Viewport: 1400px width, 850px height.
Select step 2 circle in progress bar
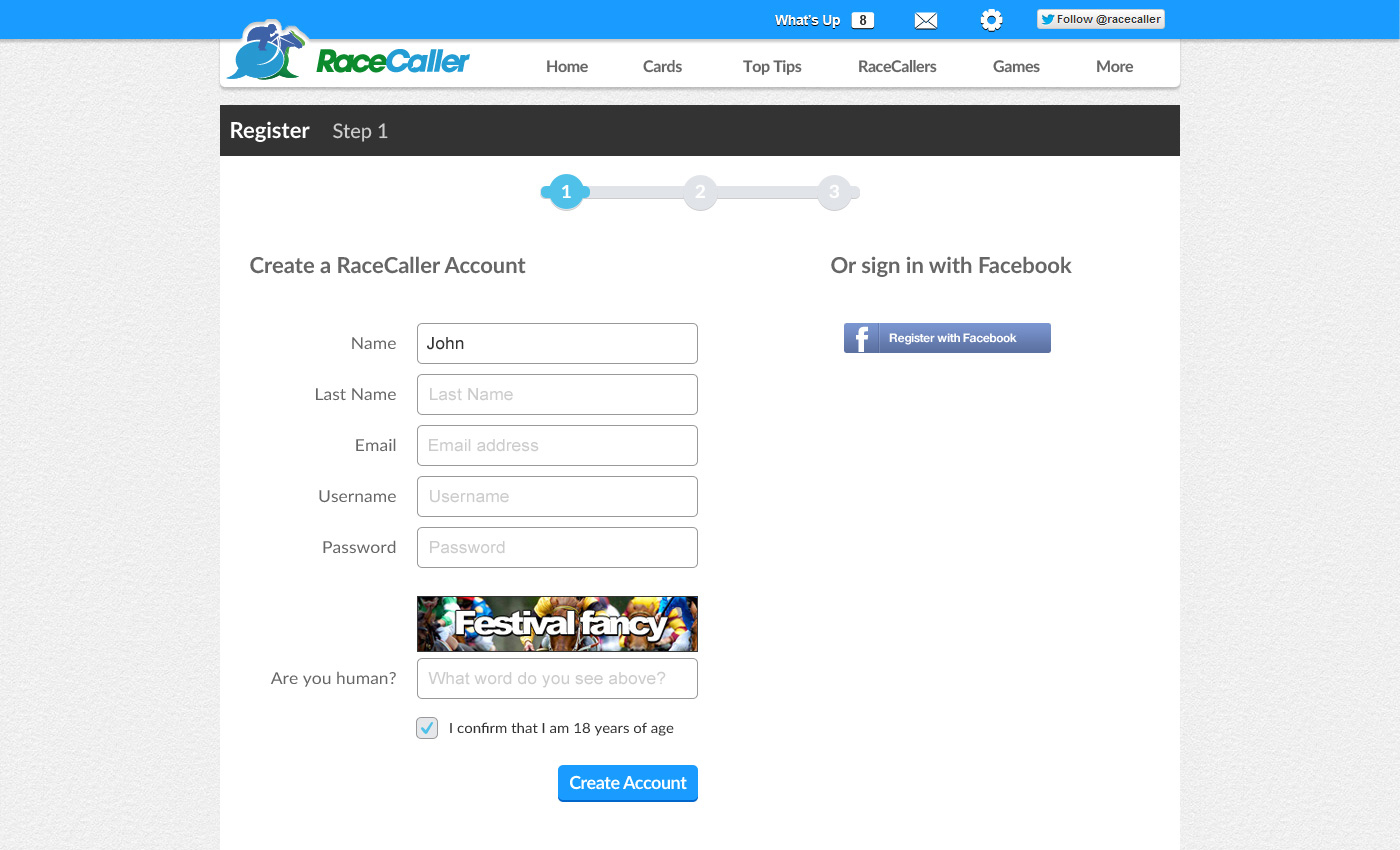click(x=700, y=192)
